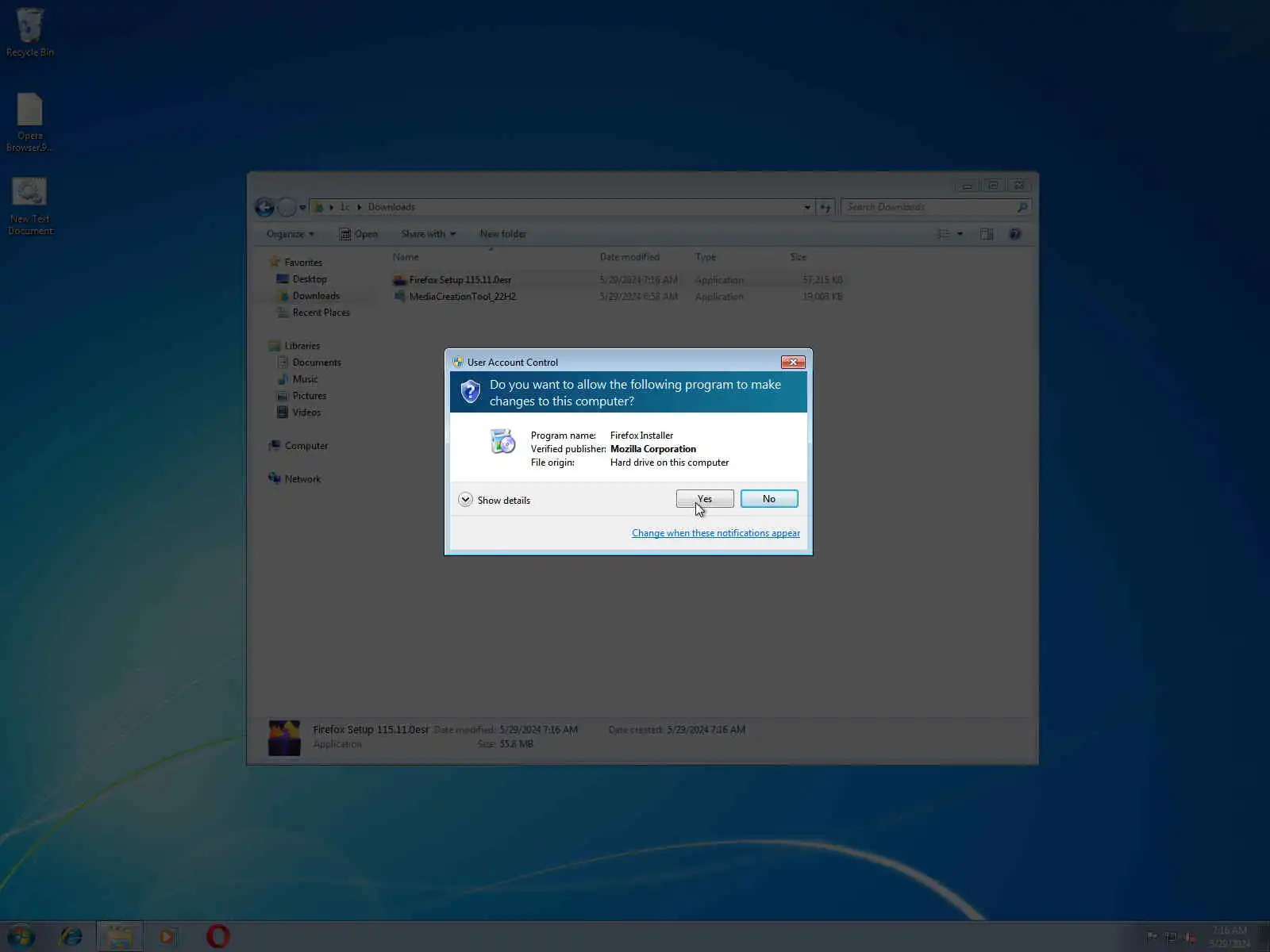
Task: Open the Music library
Action: click(305, 379)
